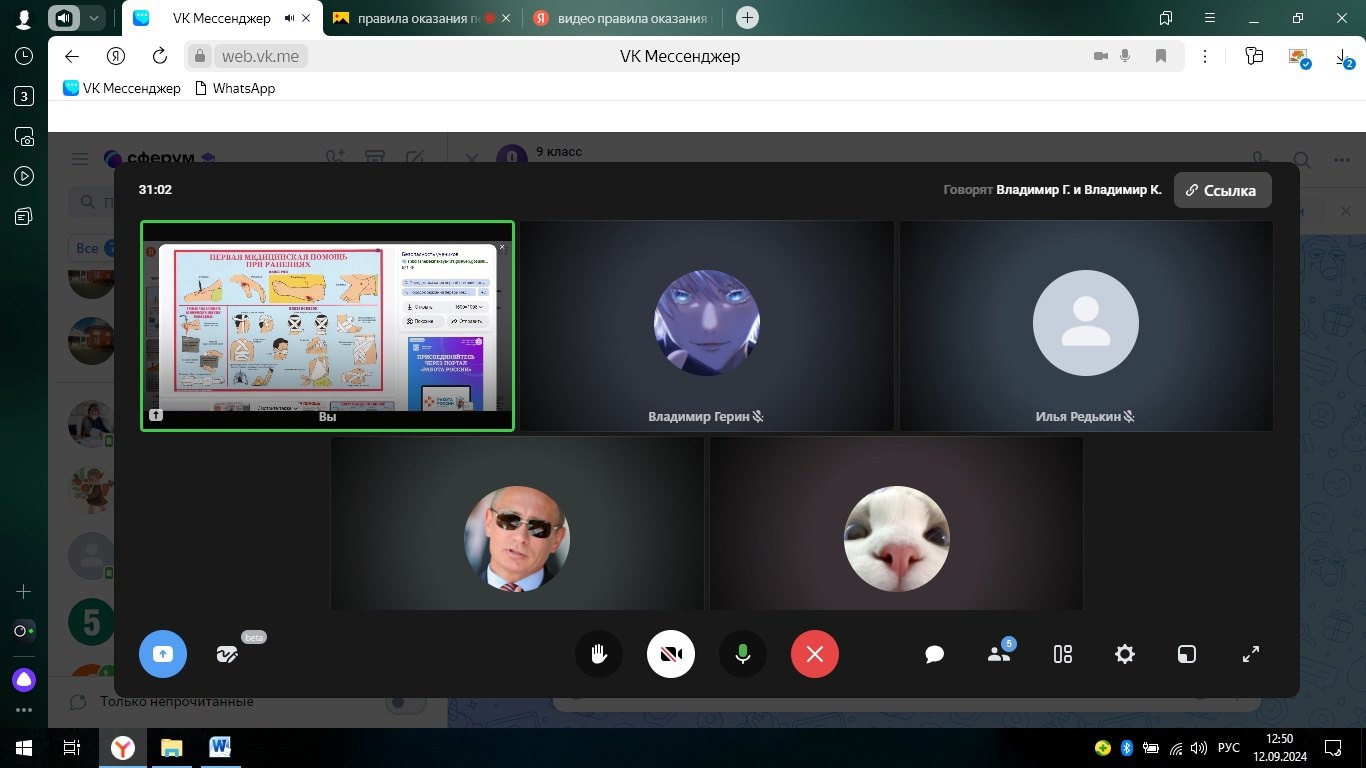The height and width of the screenshot is (768, 1366).
Task: Turn on the camera in the call
Action: [671, 654]
